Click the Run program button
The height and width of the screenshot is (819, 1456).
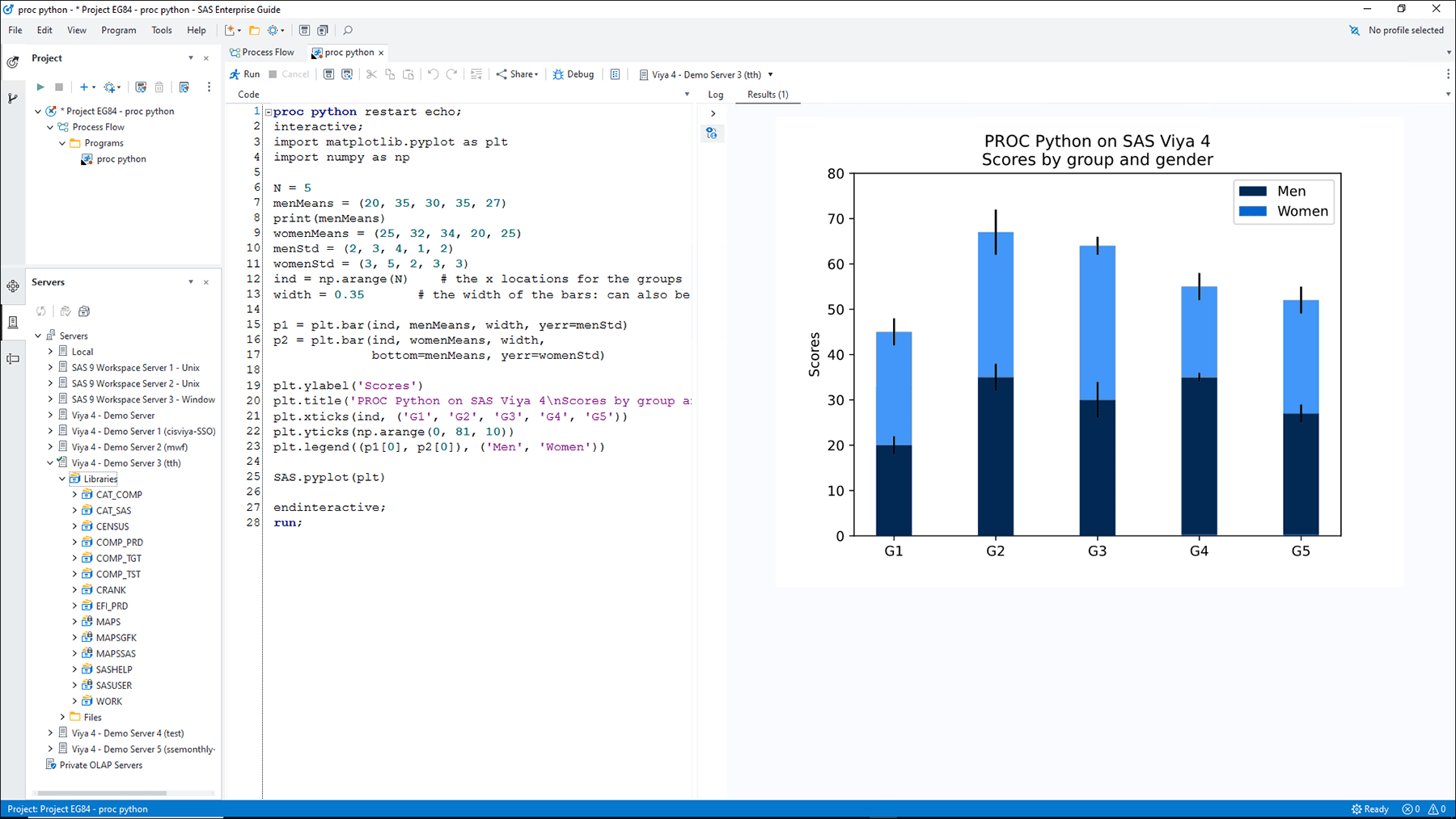click(244, 74)
